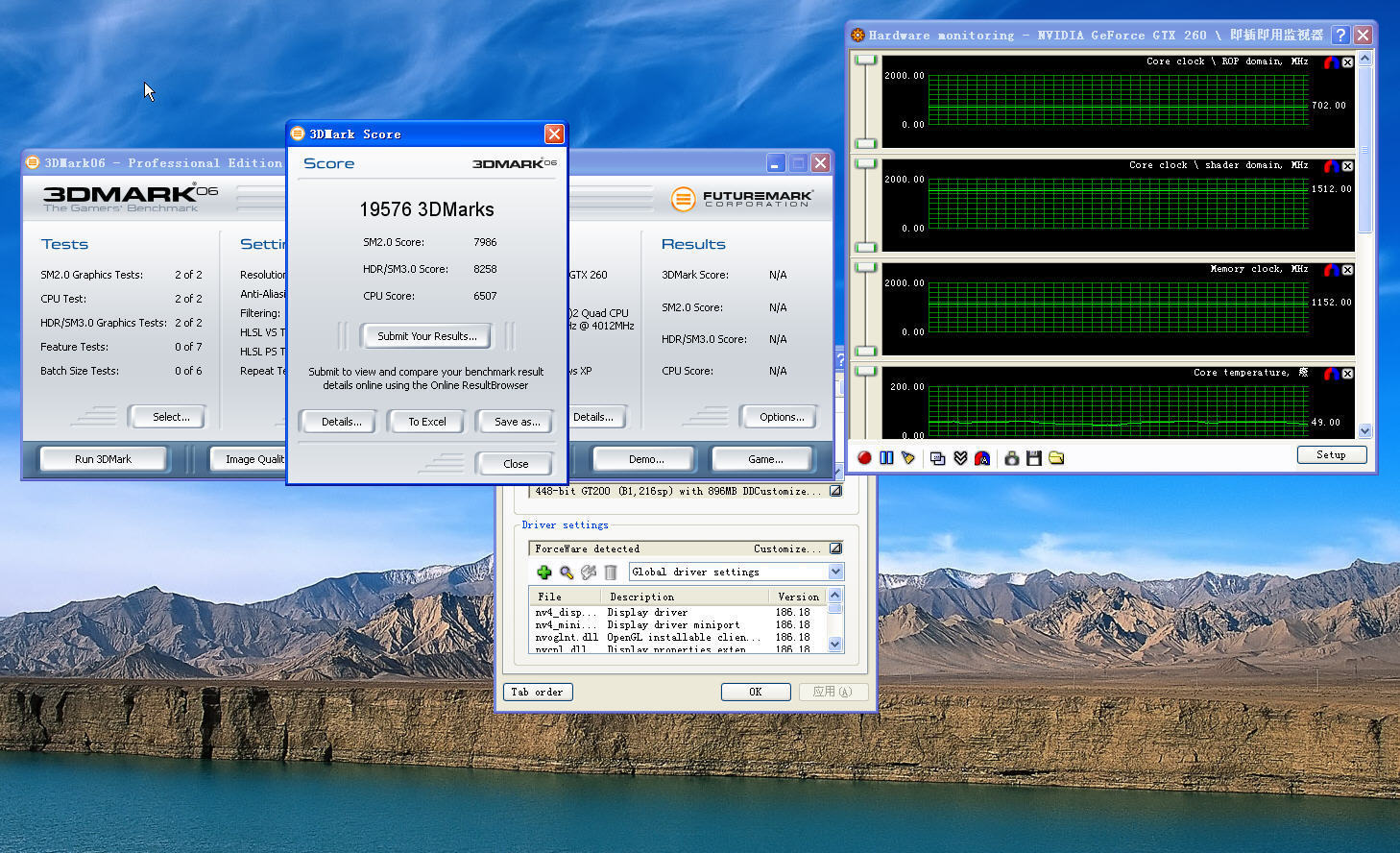Click the red record log button

coord(864,458)
